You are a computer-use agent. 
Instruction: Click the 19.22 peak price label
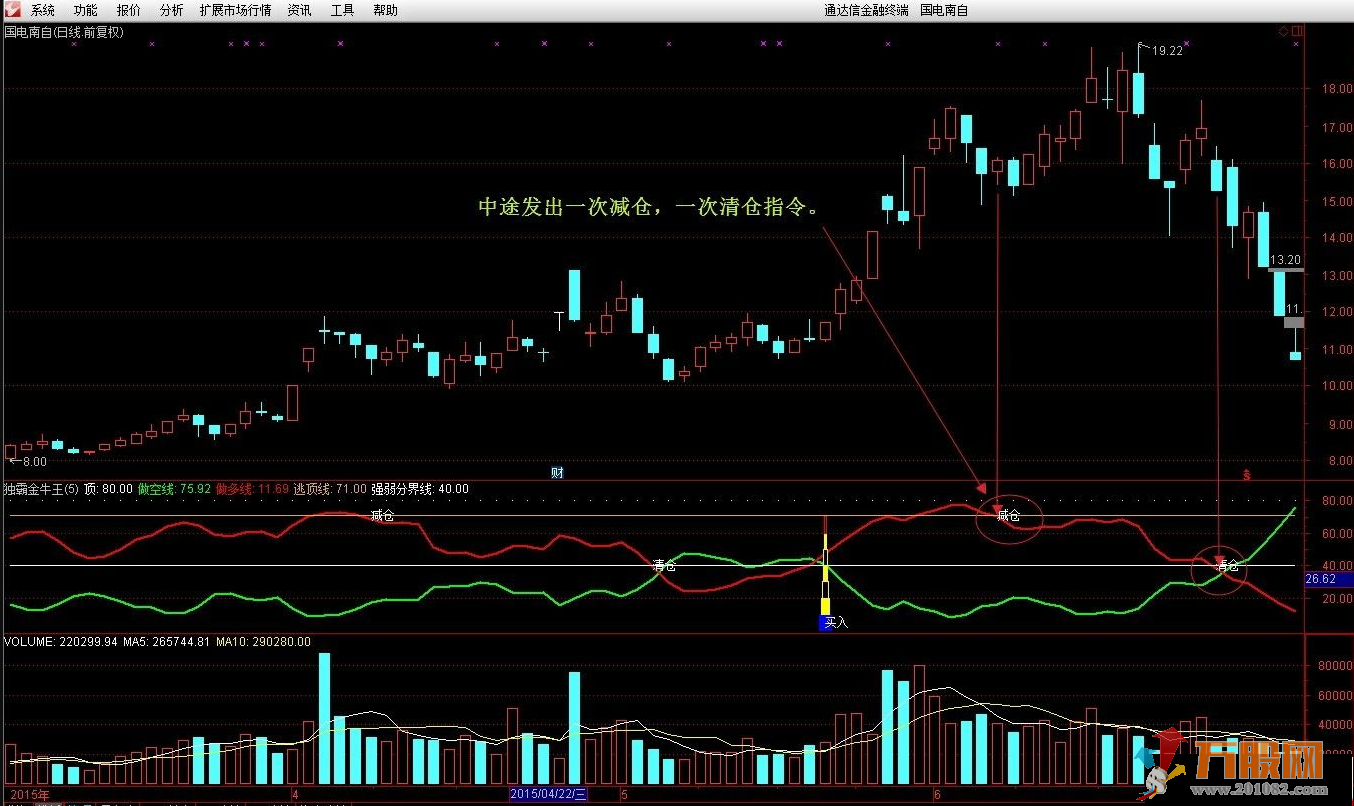tap(1167, 50)
